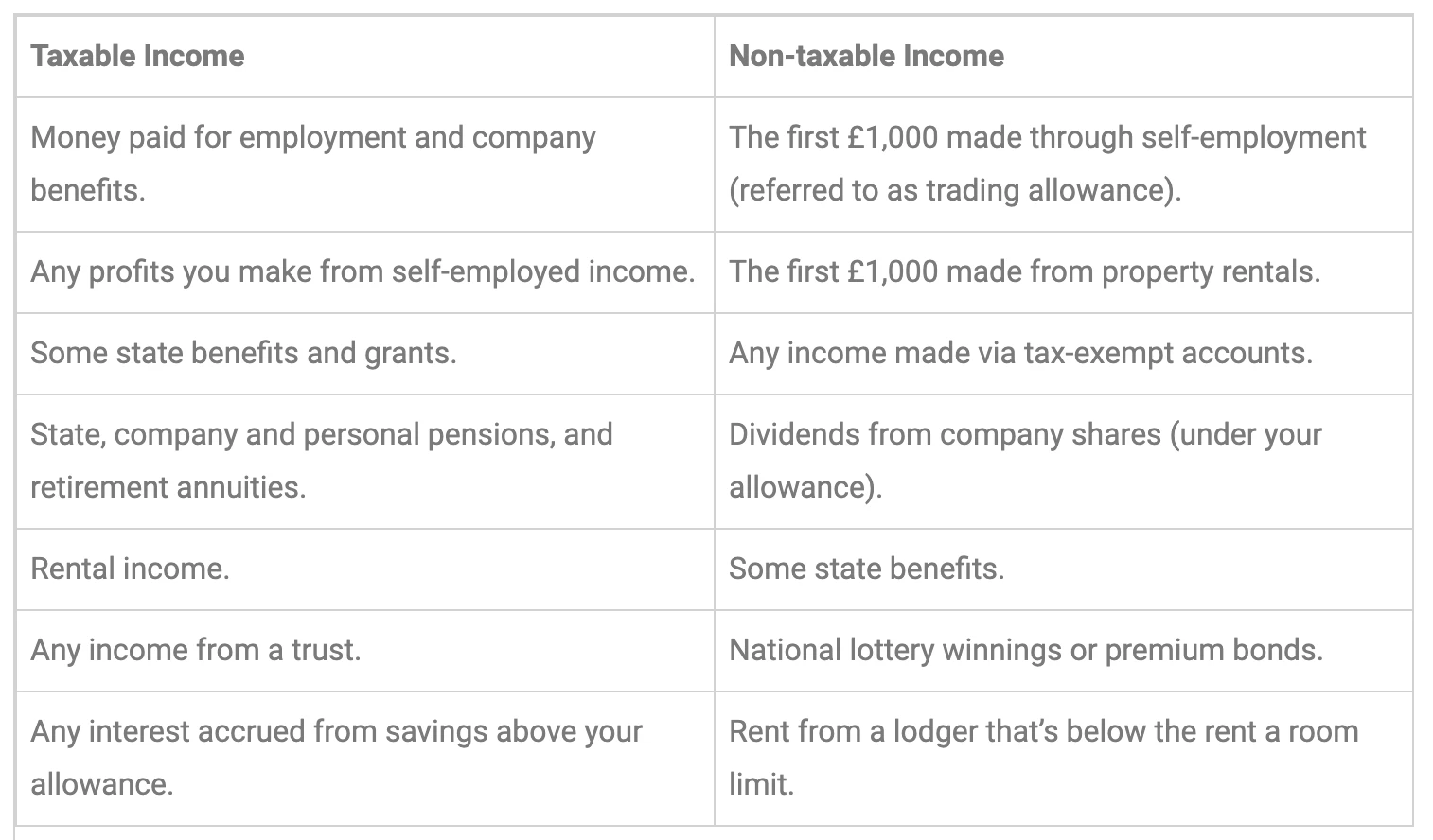Select the National lottery winnings cell
Viewport: 1433px width, 840px height.
point(1063,651)
